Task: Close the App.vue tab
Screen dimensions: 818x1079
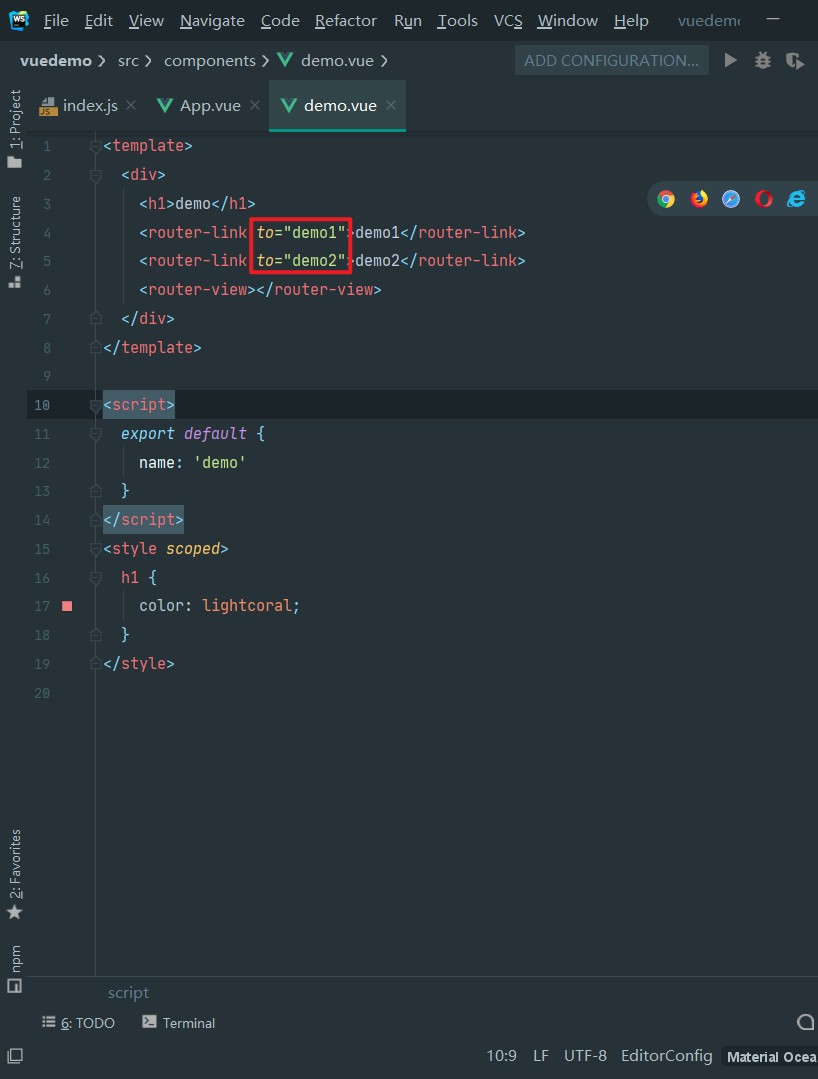Action: pos(255,105)
